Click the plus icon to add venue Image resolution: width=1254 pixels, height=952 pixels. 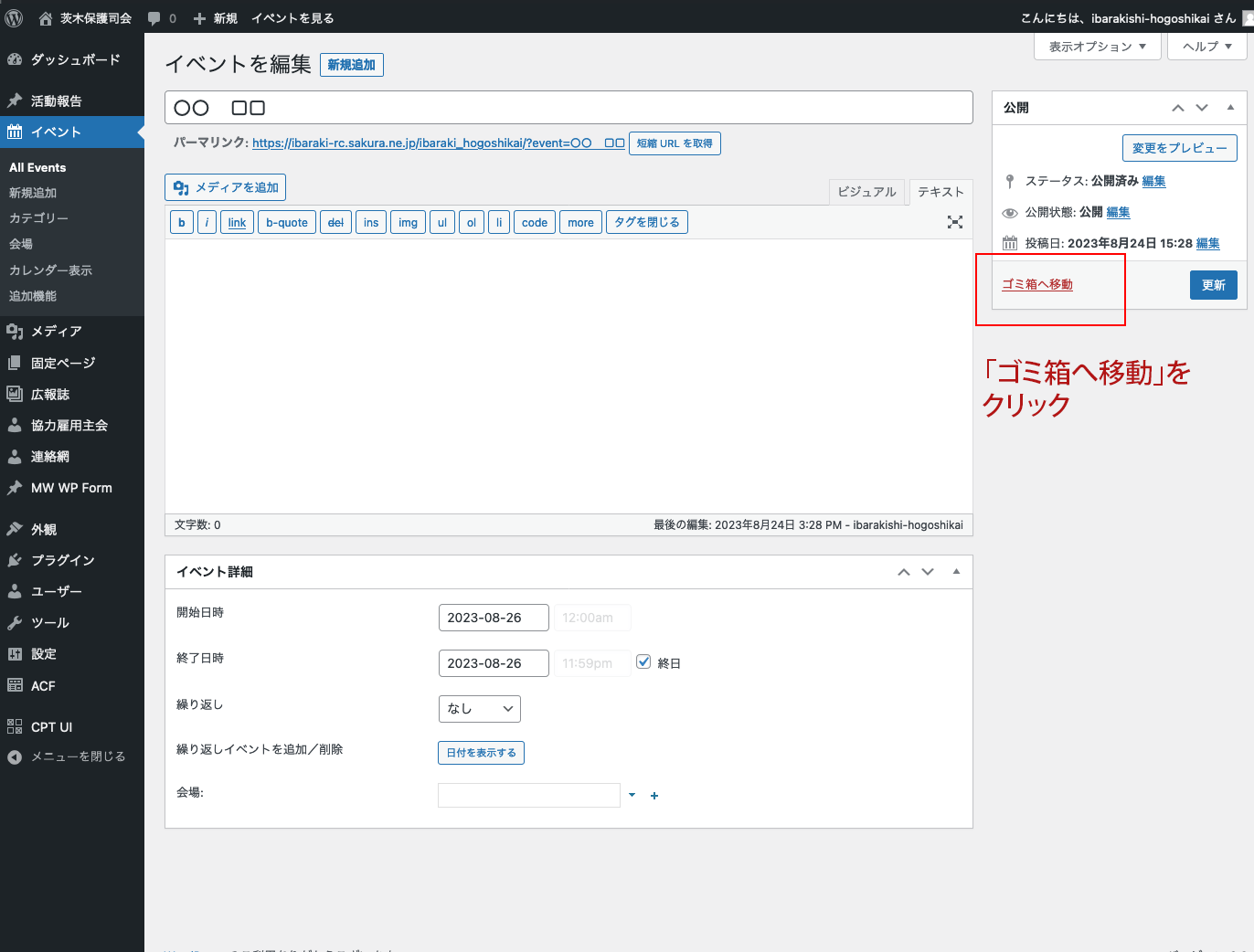[654, 796]
